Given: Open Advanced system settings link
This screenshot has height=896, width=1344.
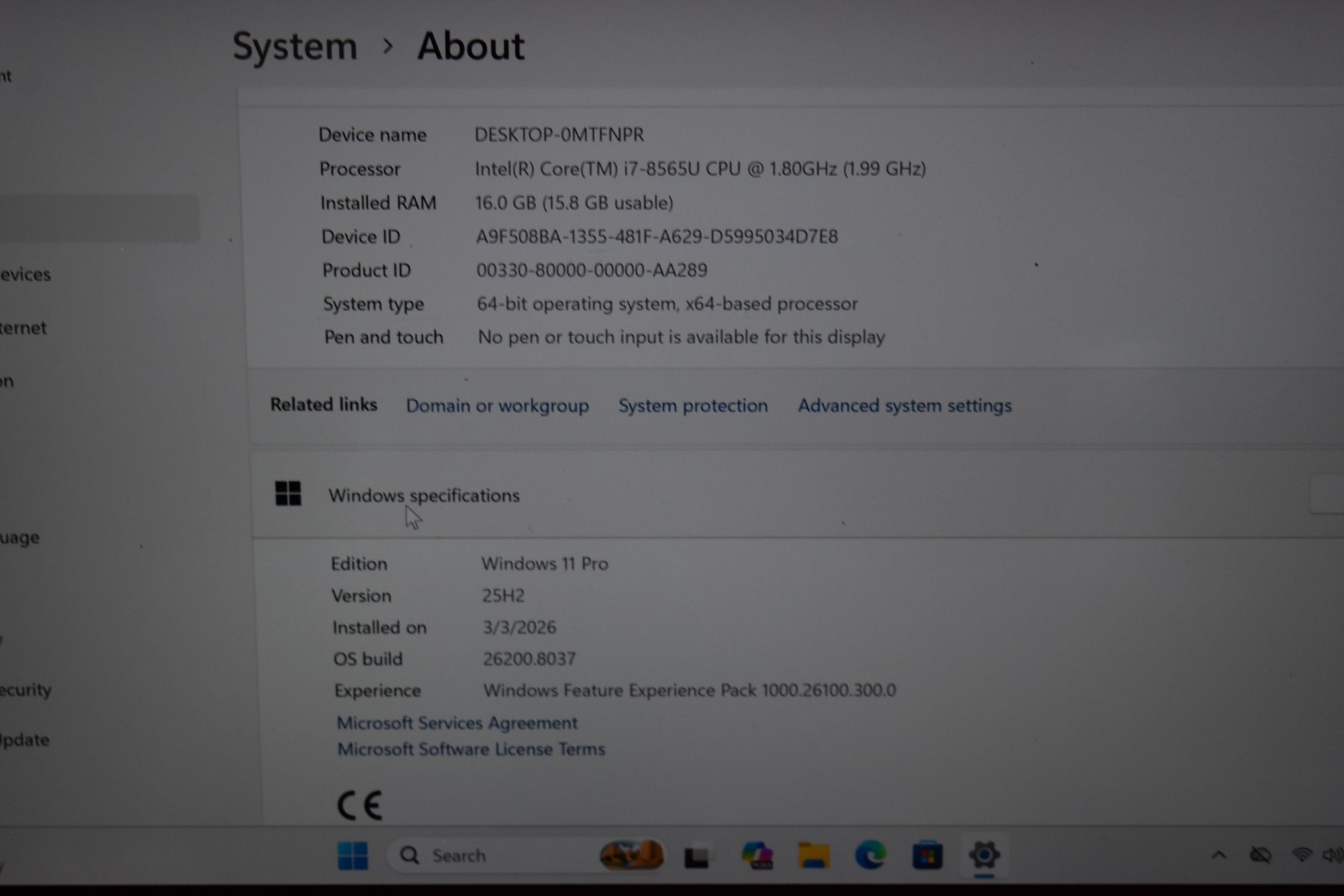Looking at the screenshot, I should click(905, 406).
